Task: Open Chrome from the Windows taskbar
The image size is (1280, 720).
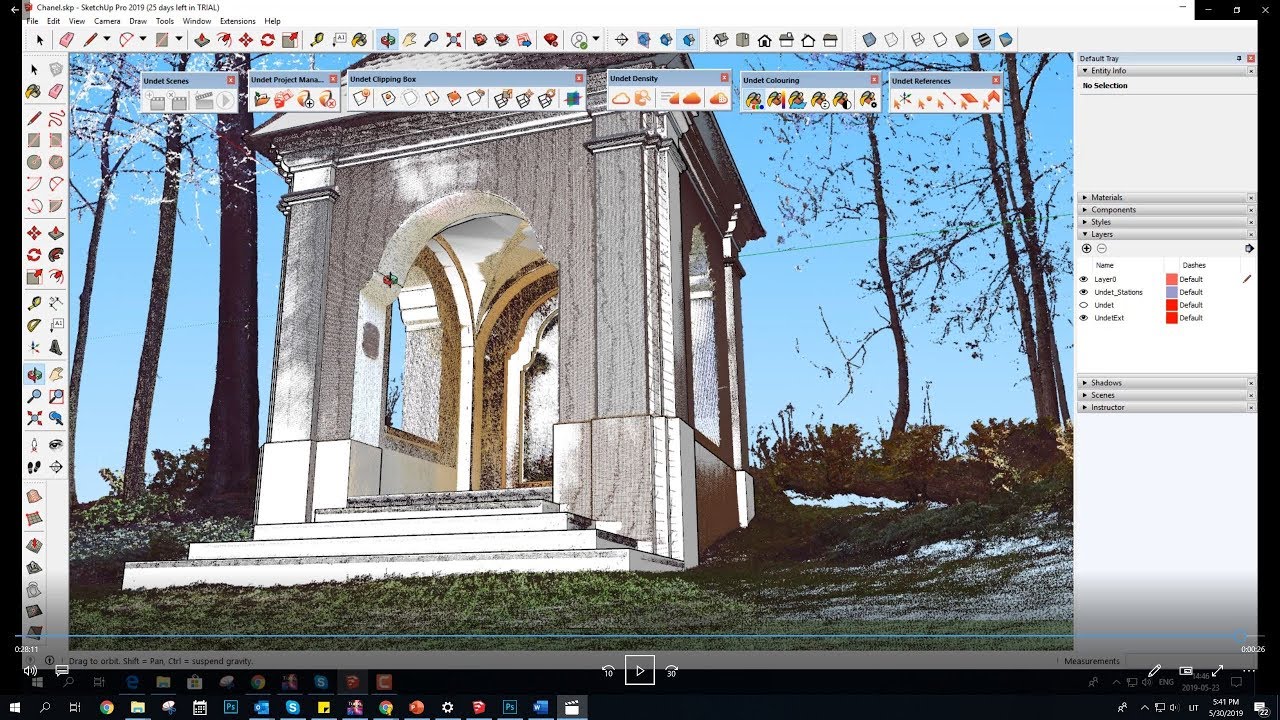Action: (107, 707)
